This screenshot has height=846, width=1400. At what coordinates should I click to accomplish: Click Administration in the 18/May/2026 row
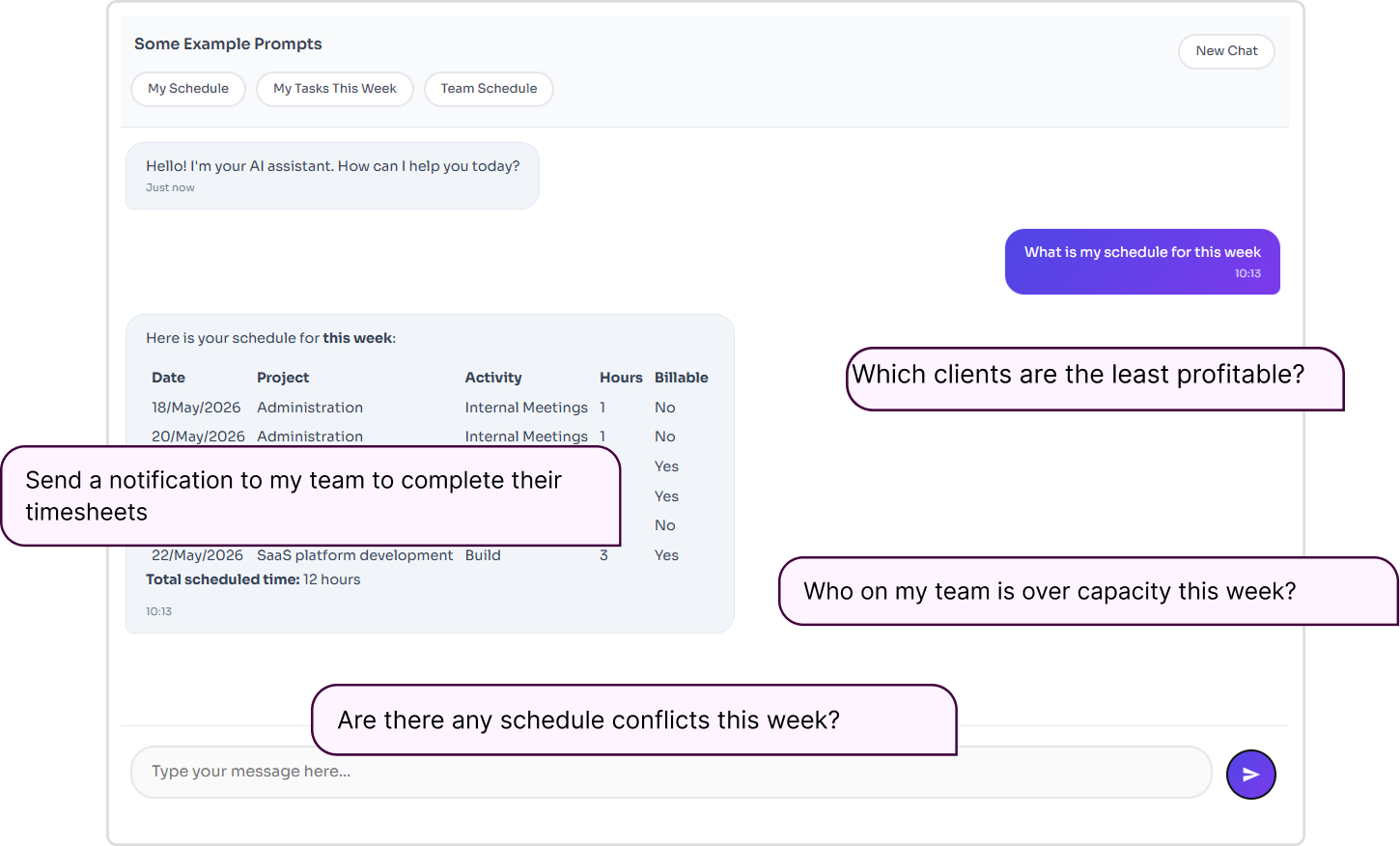click(310, 408)
